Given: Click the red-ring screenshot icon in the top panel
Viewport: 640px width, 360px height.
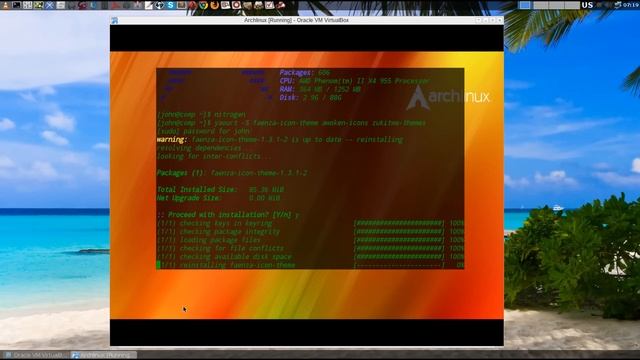Looking at the screenshot, I should click(x=236, y=5).
